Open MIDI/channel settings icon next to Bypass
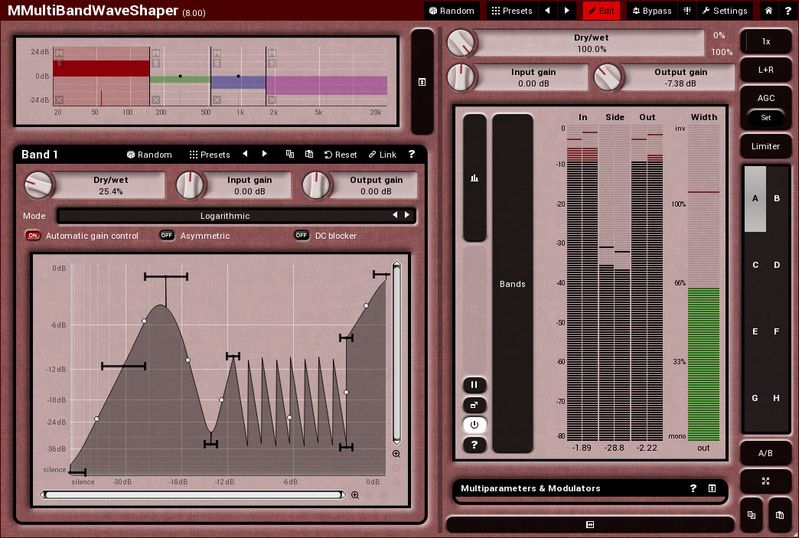The height and width of the screenshot is (538, 800). [687, 11]
